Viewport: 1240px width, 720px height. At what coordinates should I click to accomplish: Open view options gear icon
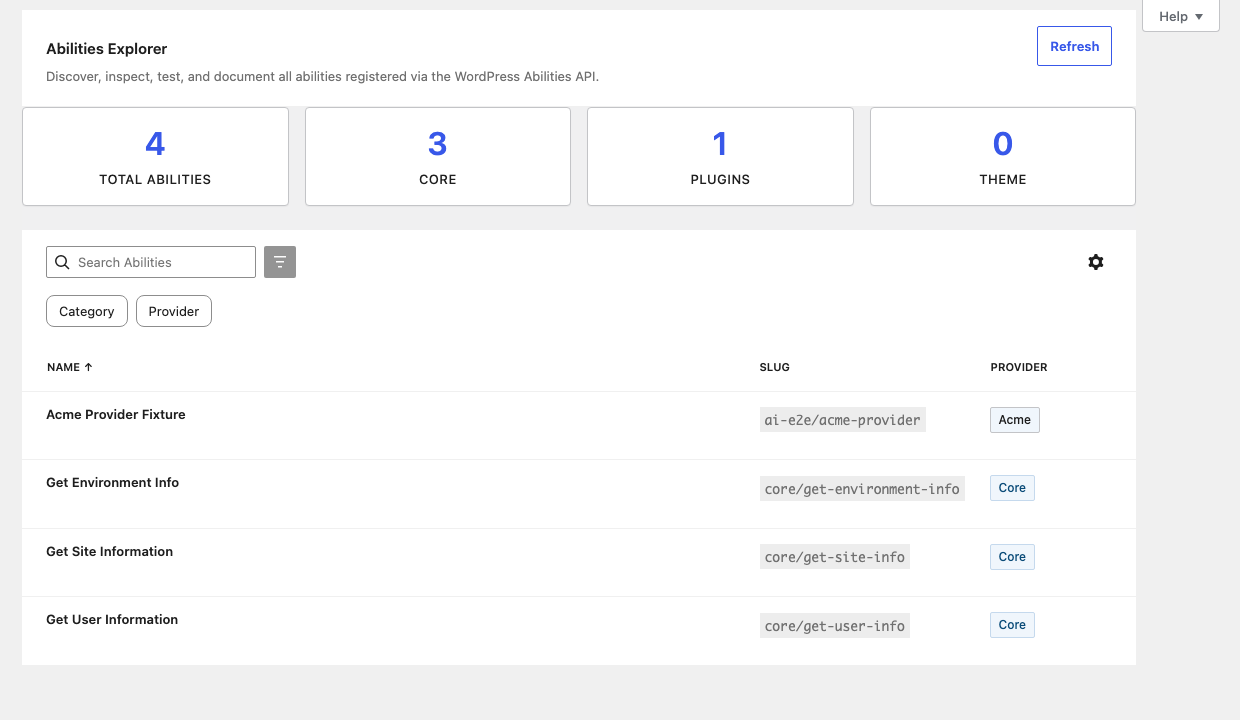[1096, 262]
